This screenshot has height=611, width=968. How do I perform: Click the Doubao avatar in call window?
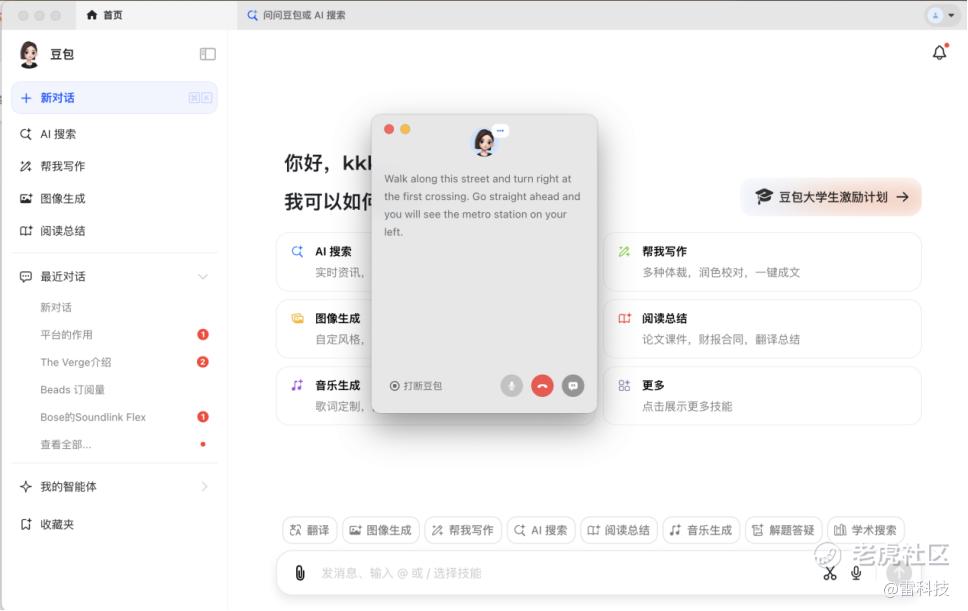(x=484, y=142)
